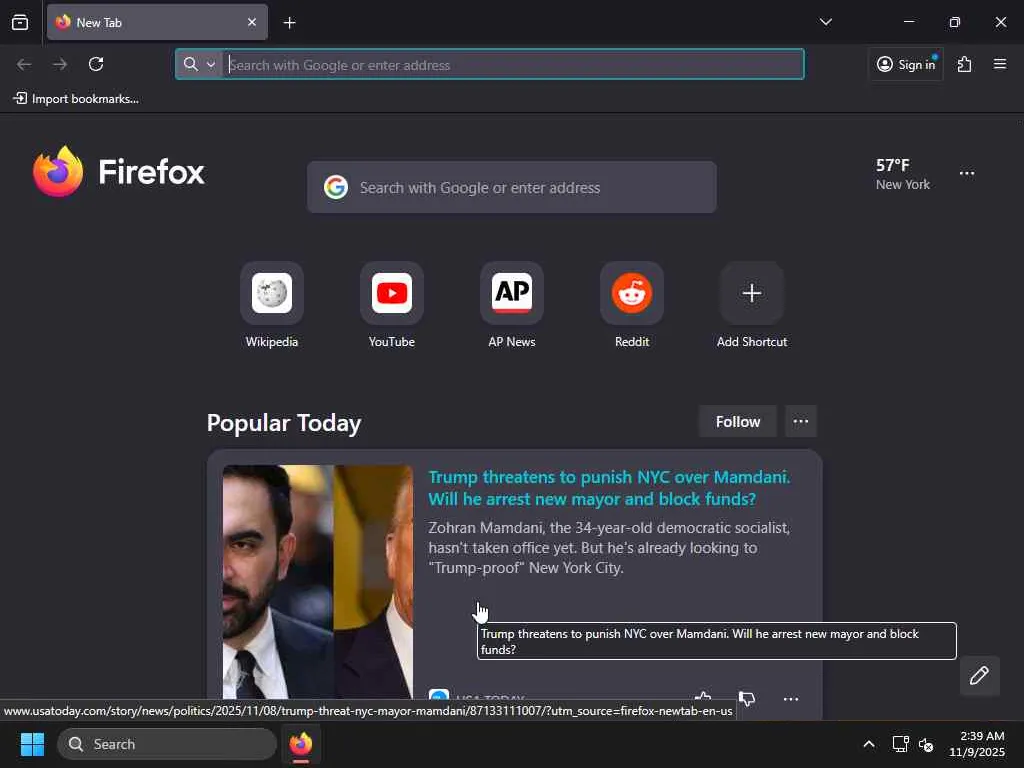Open the Windows Start menu

[x=32, y=744]
